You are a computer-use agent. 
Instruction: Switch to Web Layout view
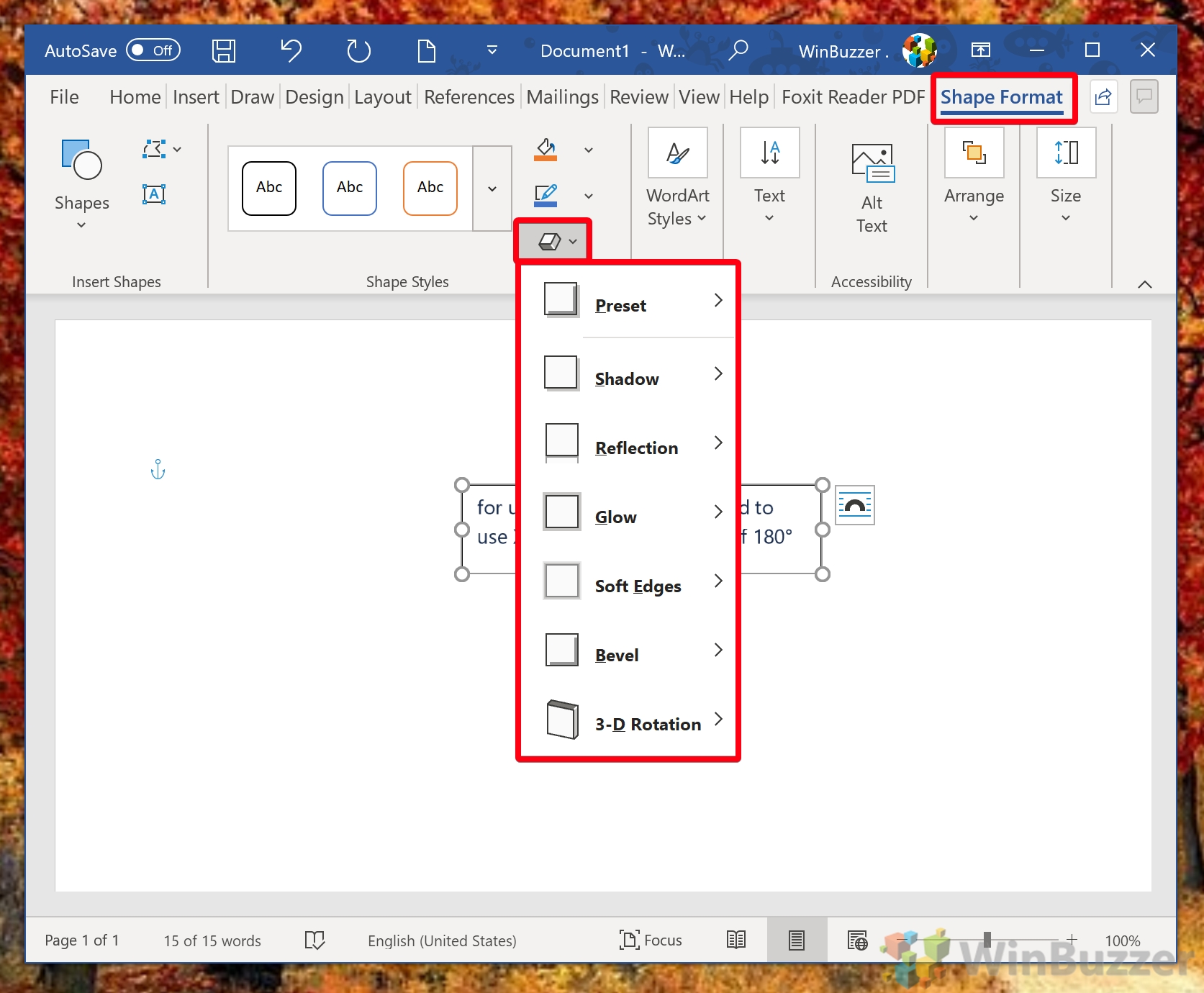(x=857, y=940)
